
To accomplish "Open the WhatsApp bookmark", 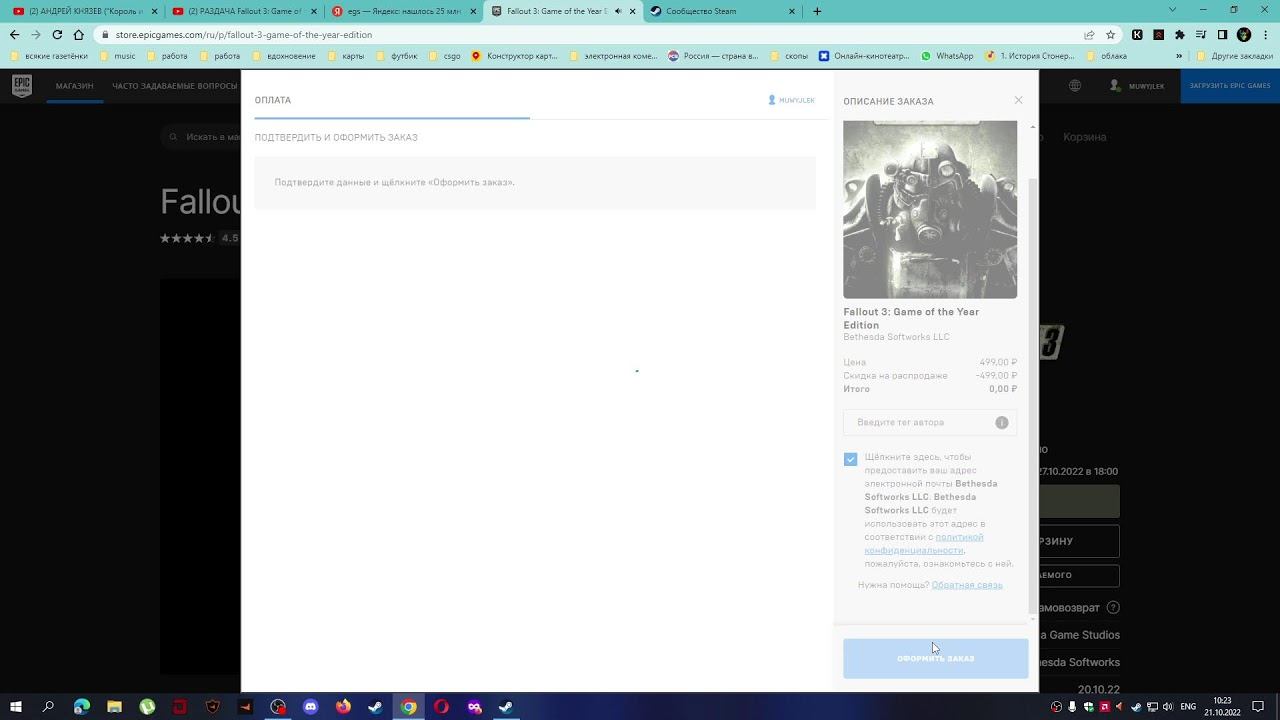I will 946,56.
